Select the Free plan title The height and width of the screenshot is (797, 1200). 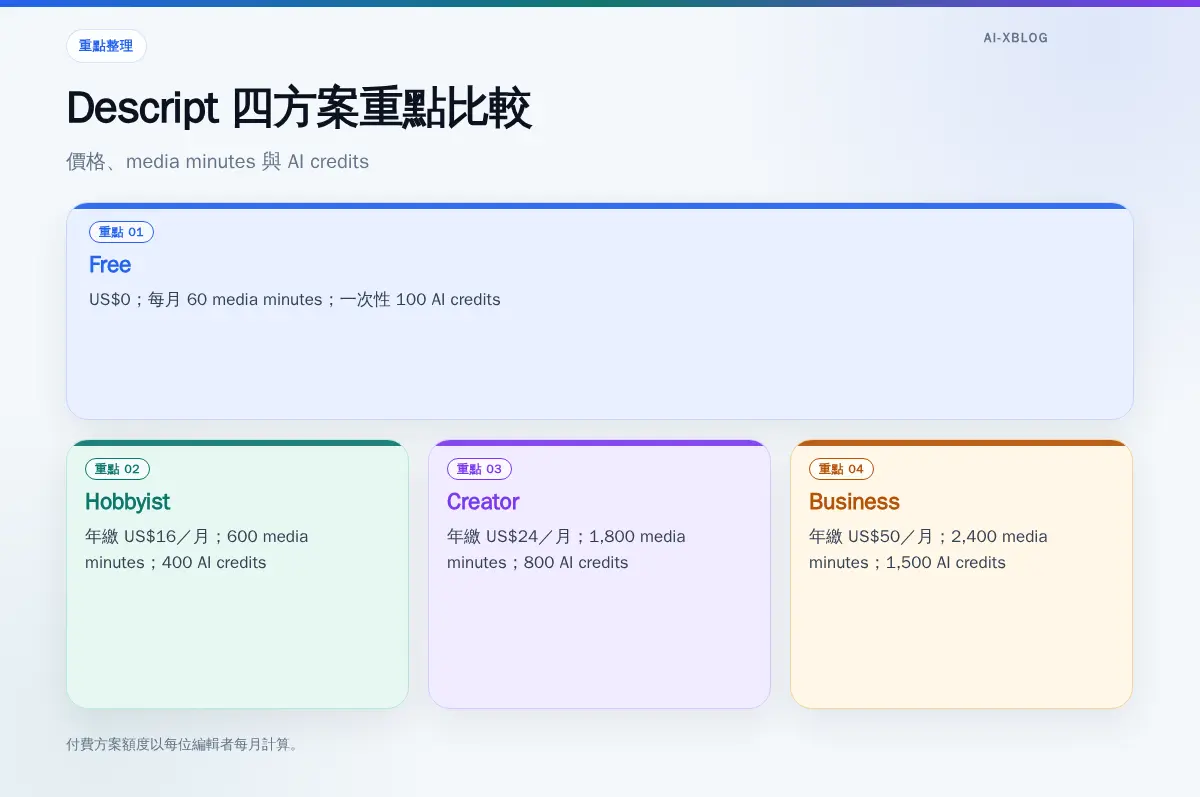110,265
